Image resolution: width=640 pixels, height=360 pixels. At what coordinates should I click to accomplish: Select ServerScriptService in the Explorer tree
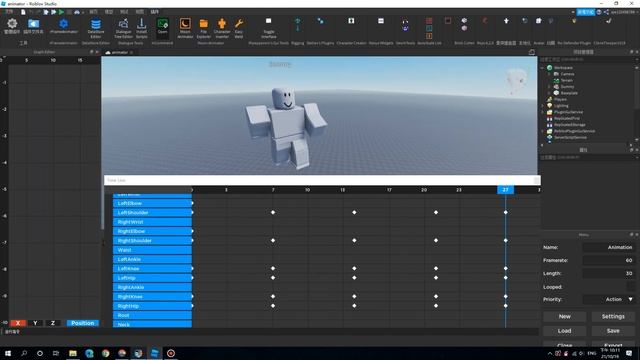(x=570, y=137)
